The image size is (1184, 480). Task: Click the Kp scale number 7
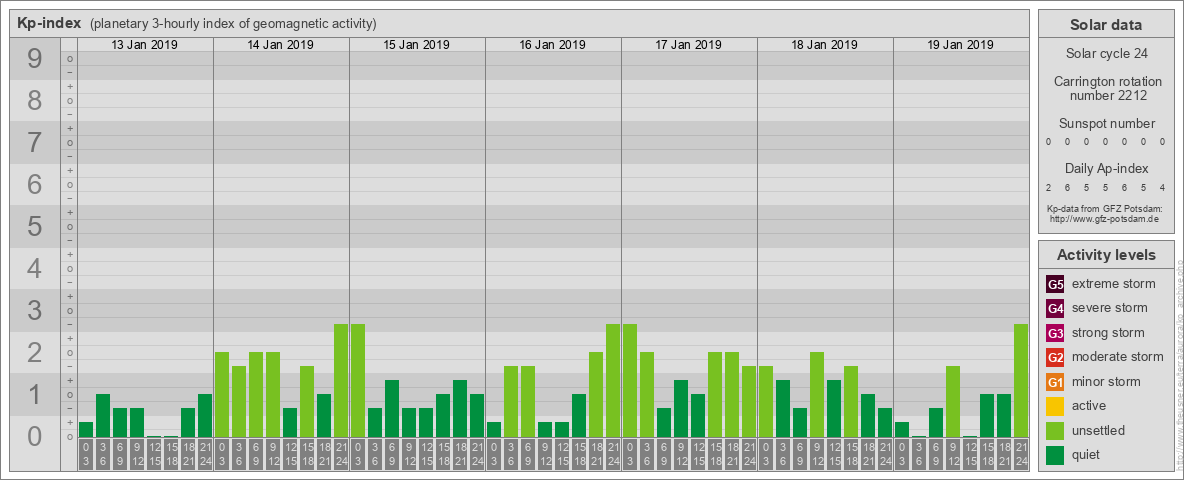pyautogui.click(x=34, y=143)
